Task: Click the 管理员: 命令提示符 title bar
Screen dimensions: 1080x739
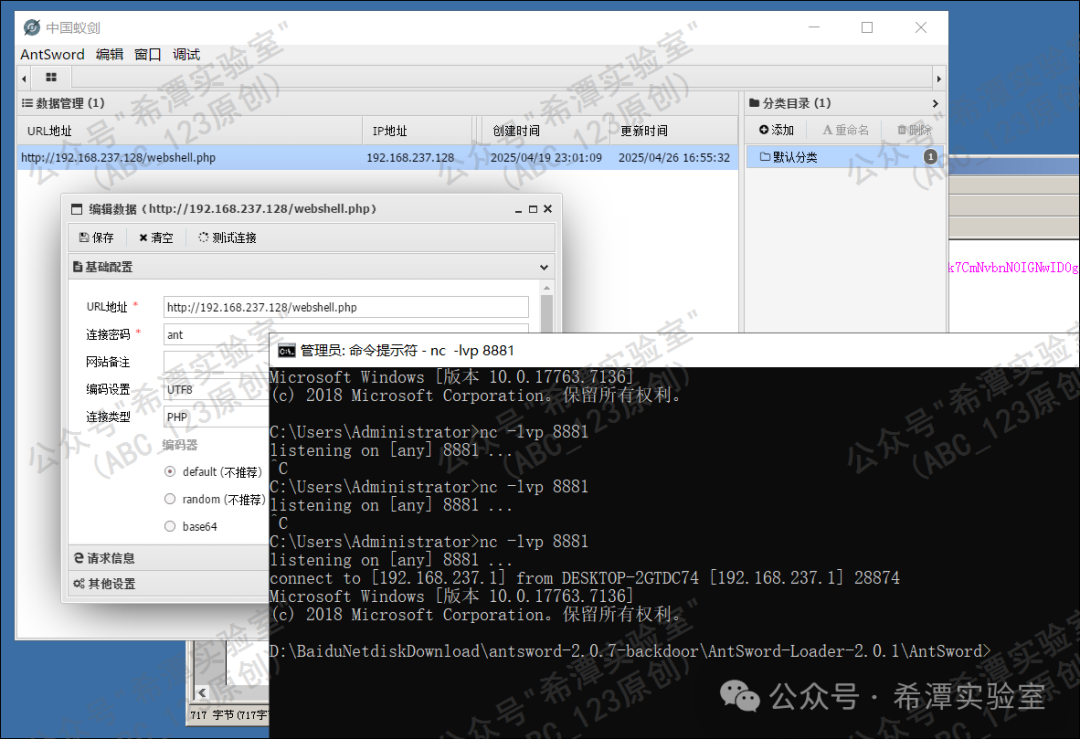Action: click(674, 351)
